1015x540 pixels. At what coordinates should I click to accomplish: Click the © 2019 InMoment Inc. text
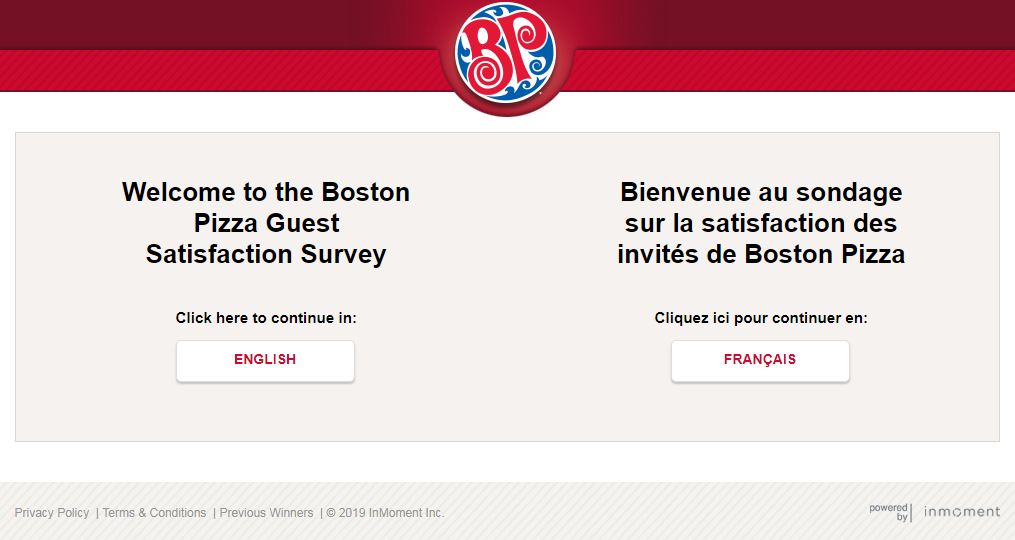385,513
